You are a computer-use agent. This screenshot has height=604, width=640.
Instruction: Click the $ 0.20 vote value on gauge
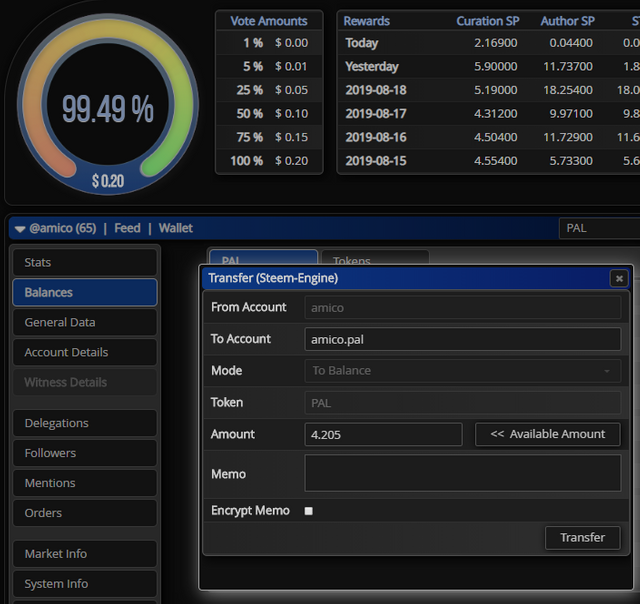click(x=108, y=181)
